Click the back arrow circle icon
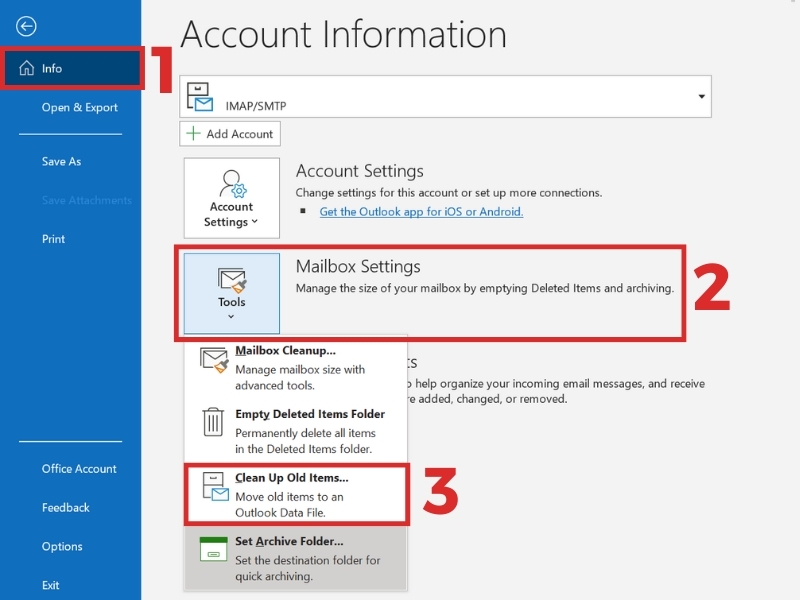The width and height of the screenshot is (800, 600). click(x=26, y=27)
